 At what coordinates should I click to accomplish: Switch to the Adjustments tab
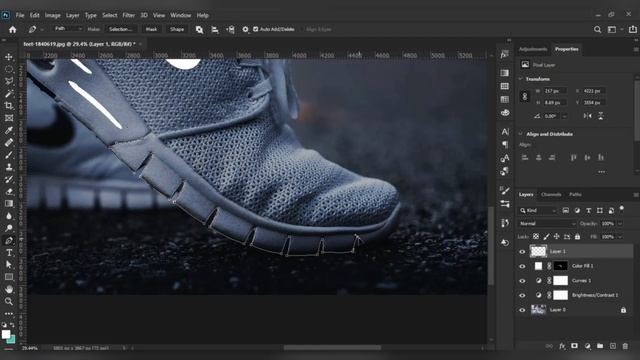[x=533, y=49]
